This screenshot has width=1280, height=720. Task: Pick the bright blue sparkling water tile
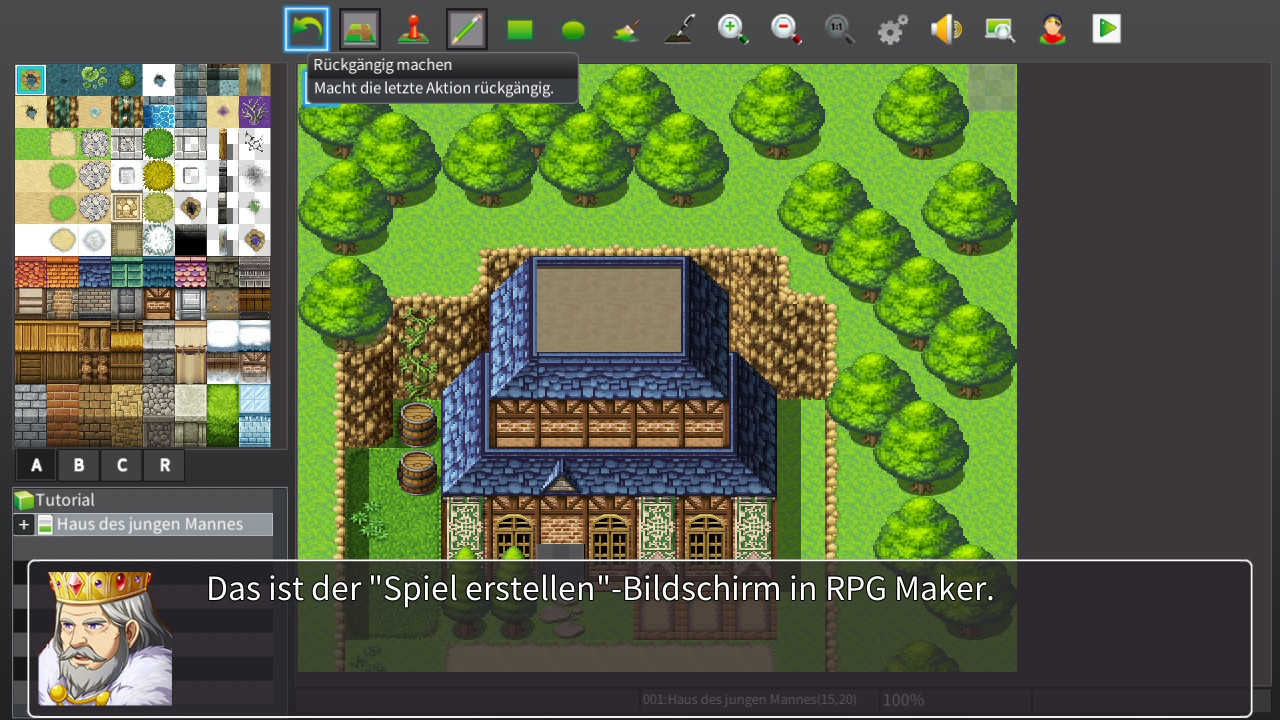158,112
